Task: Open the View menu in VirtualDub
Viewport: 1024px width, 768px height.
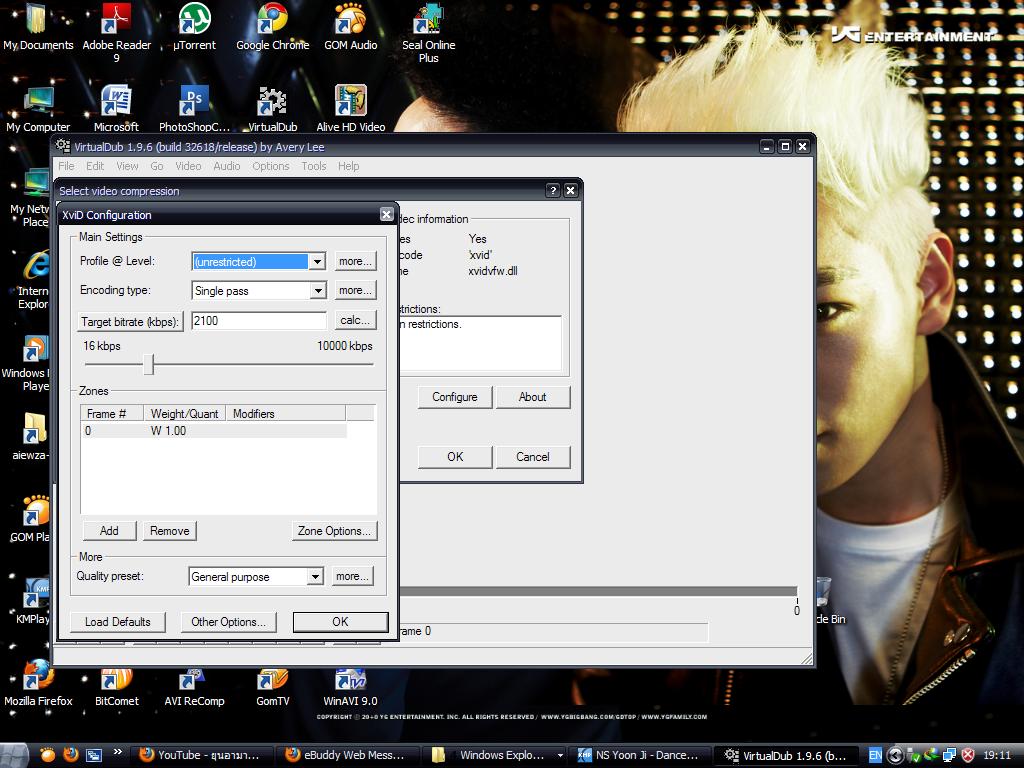Action: 127,166
